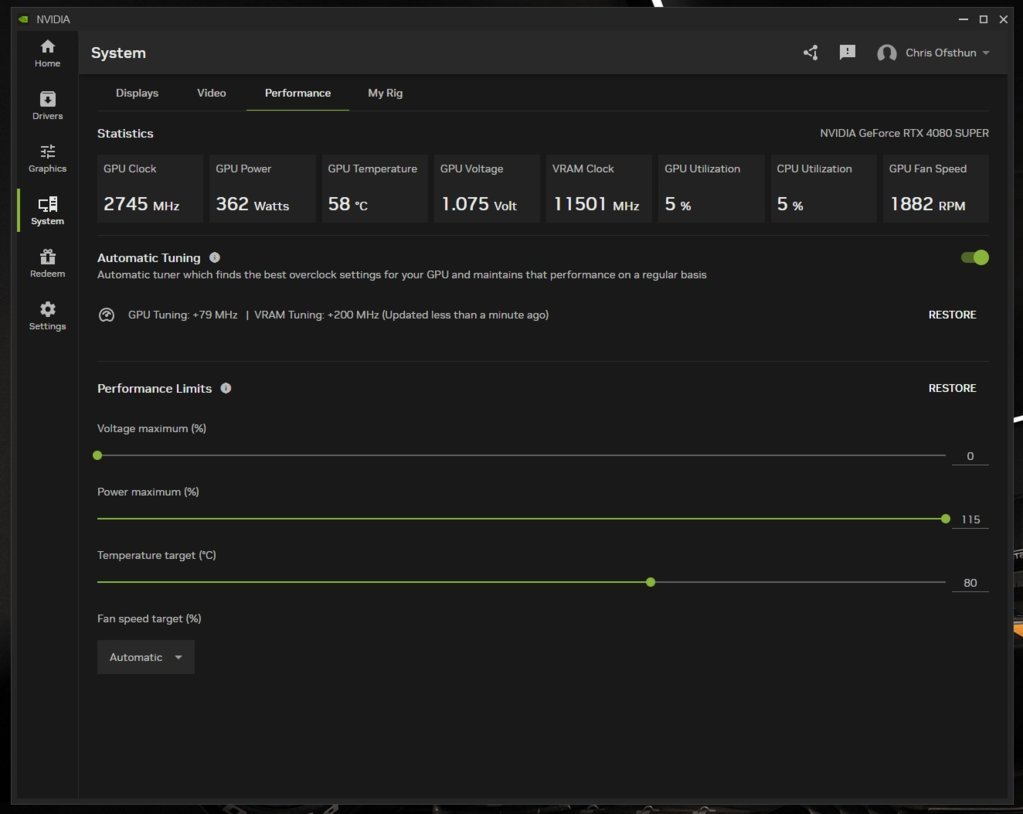Screen dimensions: 1023x814
Task: Click the Power maximum slider handle
Action: (x=945, y=519)
